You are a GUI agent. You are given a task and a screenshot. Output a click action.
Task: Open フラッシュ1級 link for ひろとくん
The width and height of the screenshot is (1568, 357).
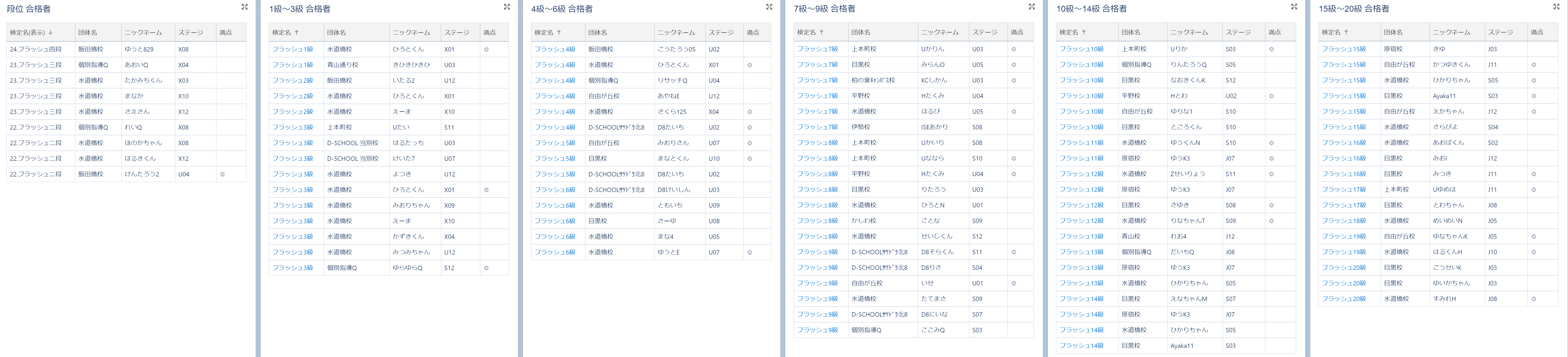coord(292,49)
